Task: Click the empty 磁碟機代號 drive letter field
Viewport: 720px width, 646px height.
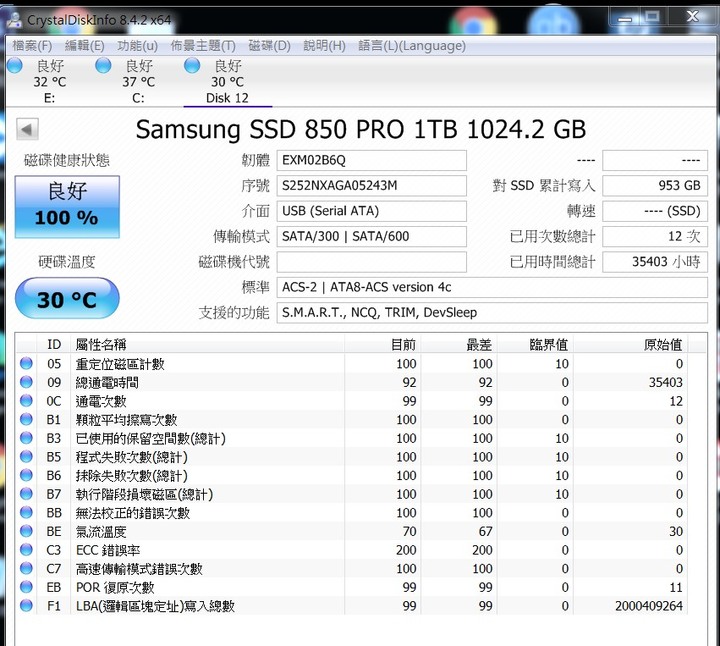Action: [x=371, y=262]
